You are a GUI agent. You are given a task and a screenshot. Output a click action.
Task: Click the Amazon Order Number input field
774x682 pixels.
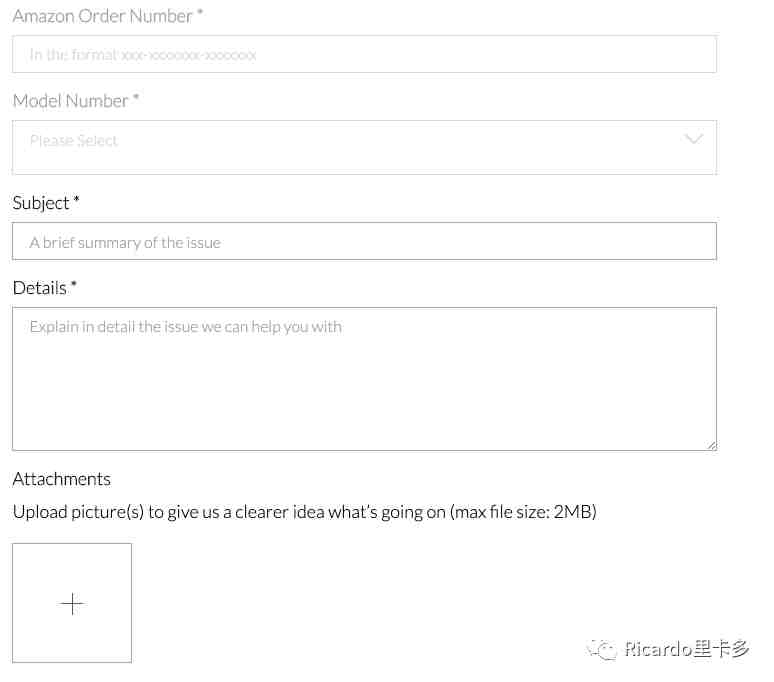(x=364, y=54)
